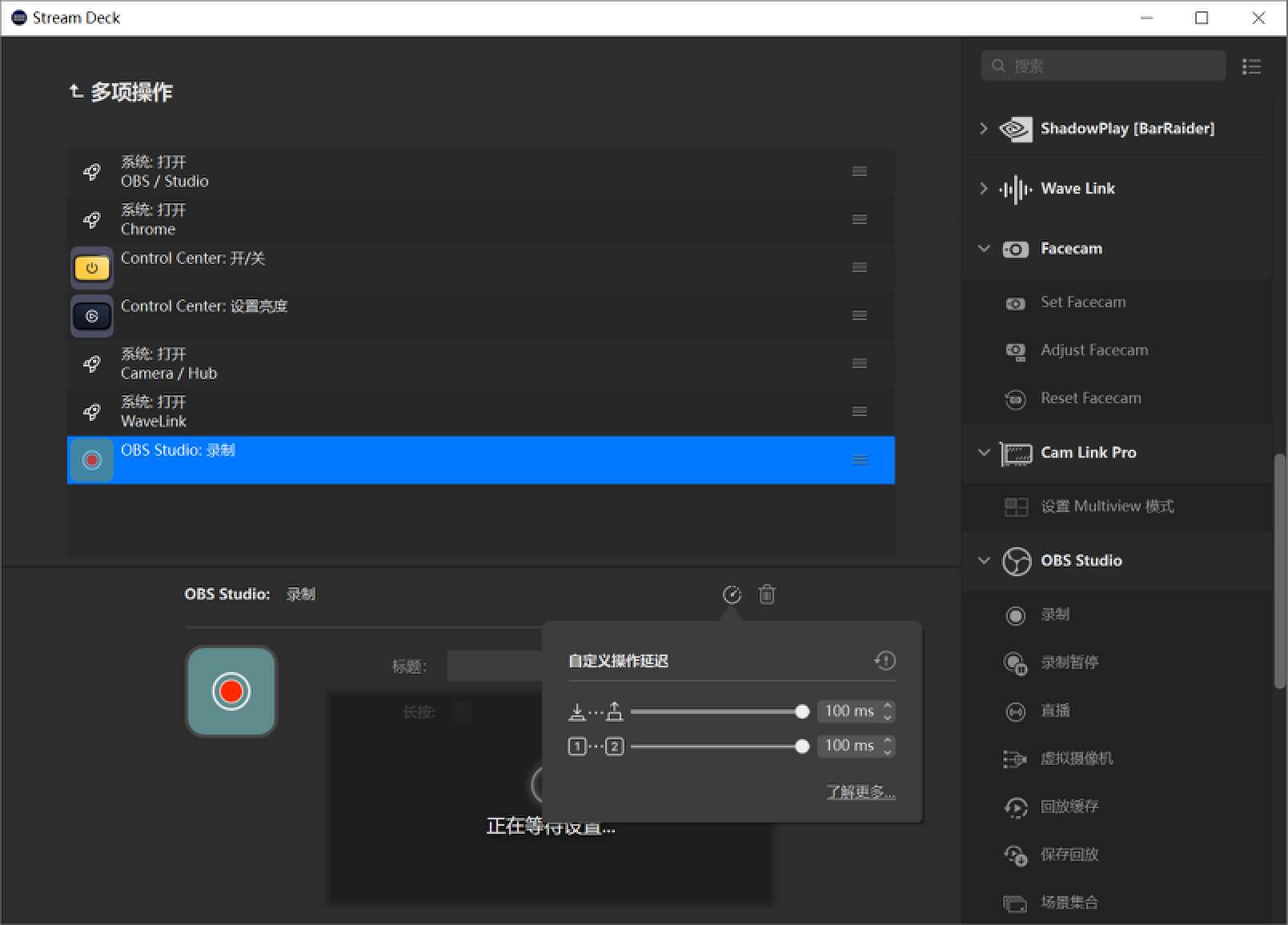The image size is (1288, 925).
Task: Click the Reset Facecam action
Action: (x=1091, y=398)
